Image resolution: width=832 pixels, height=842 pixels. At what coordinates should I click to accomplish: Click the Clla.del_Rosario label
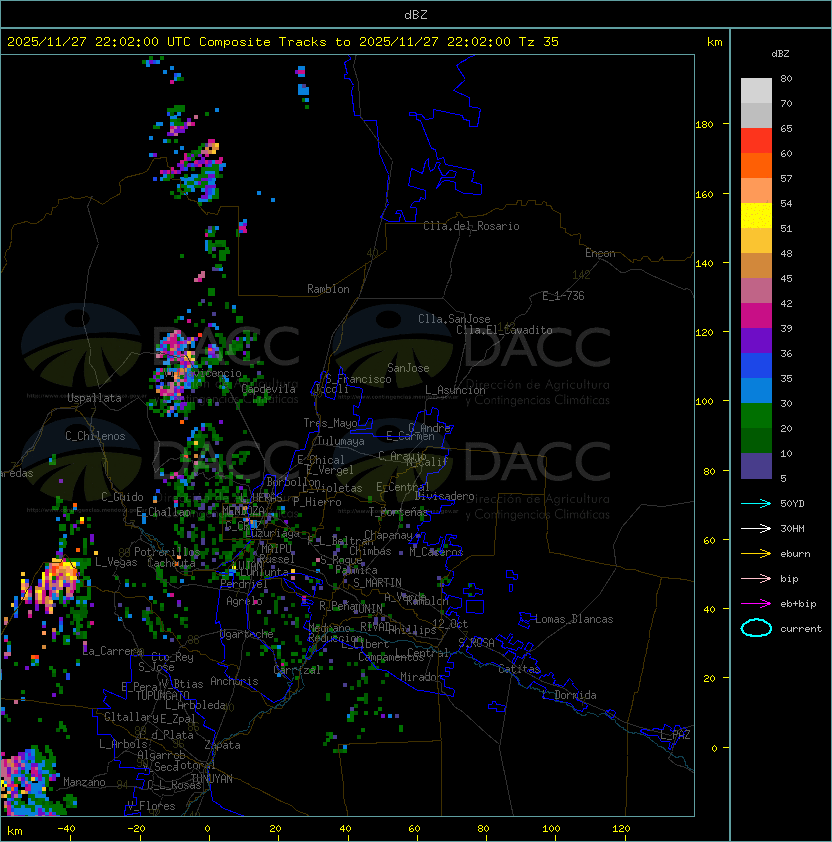[x=471, y=226]
